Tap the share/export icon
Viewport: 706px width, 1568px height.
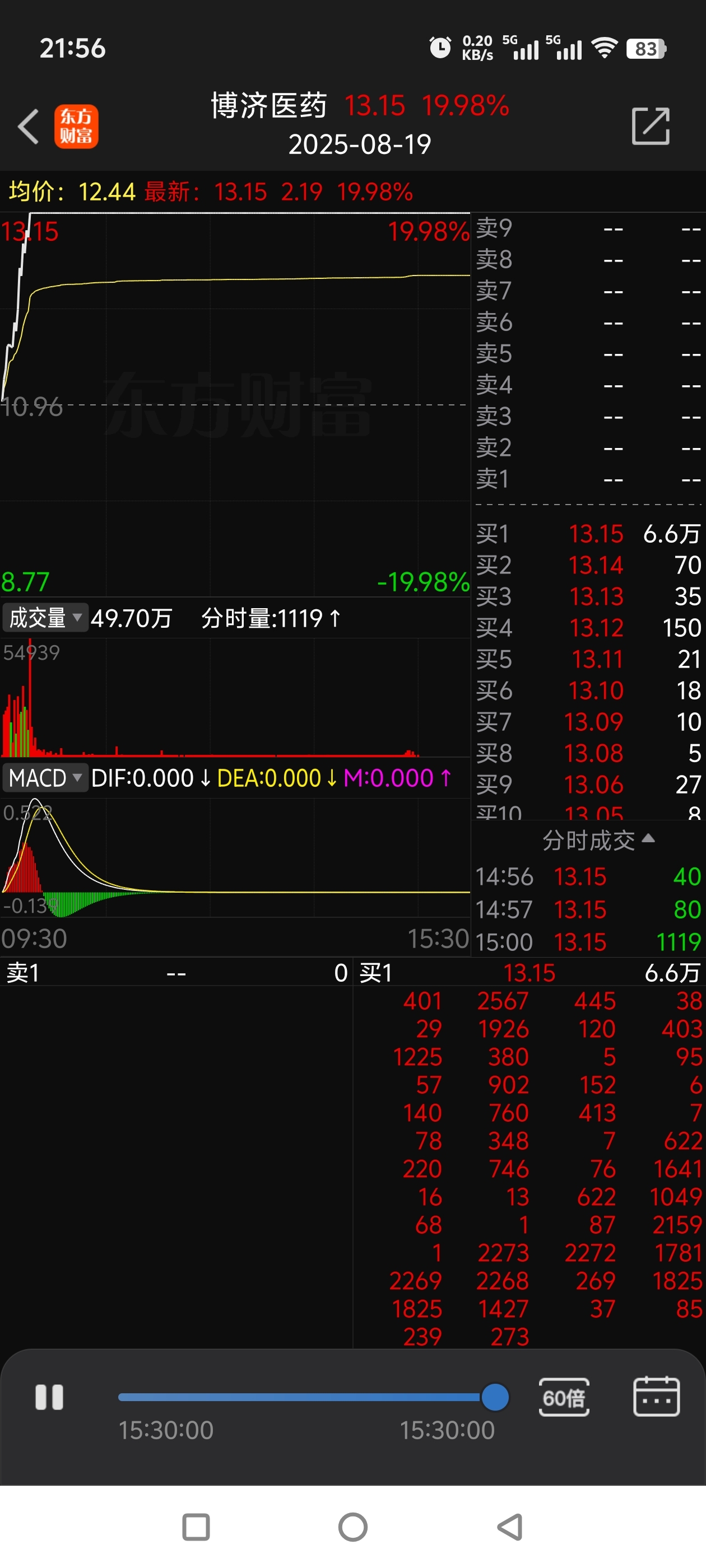[651, 126]
